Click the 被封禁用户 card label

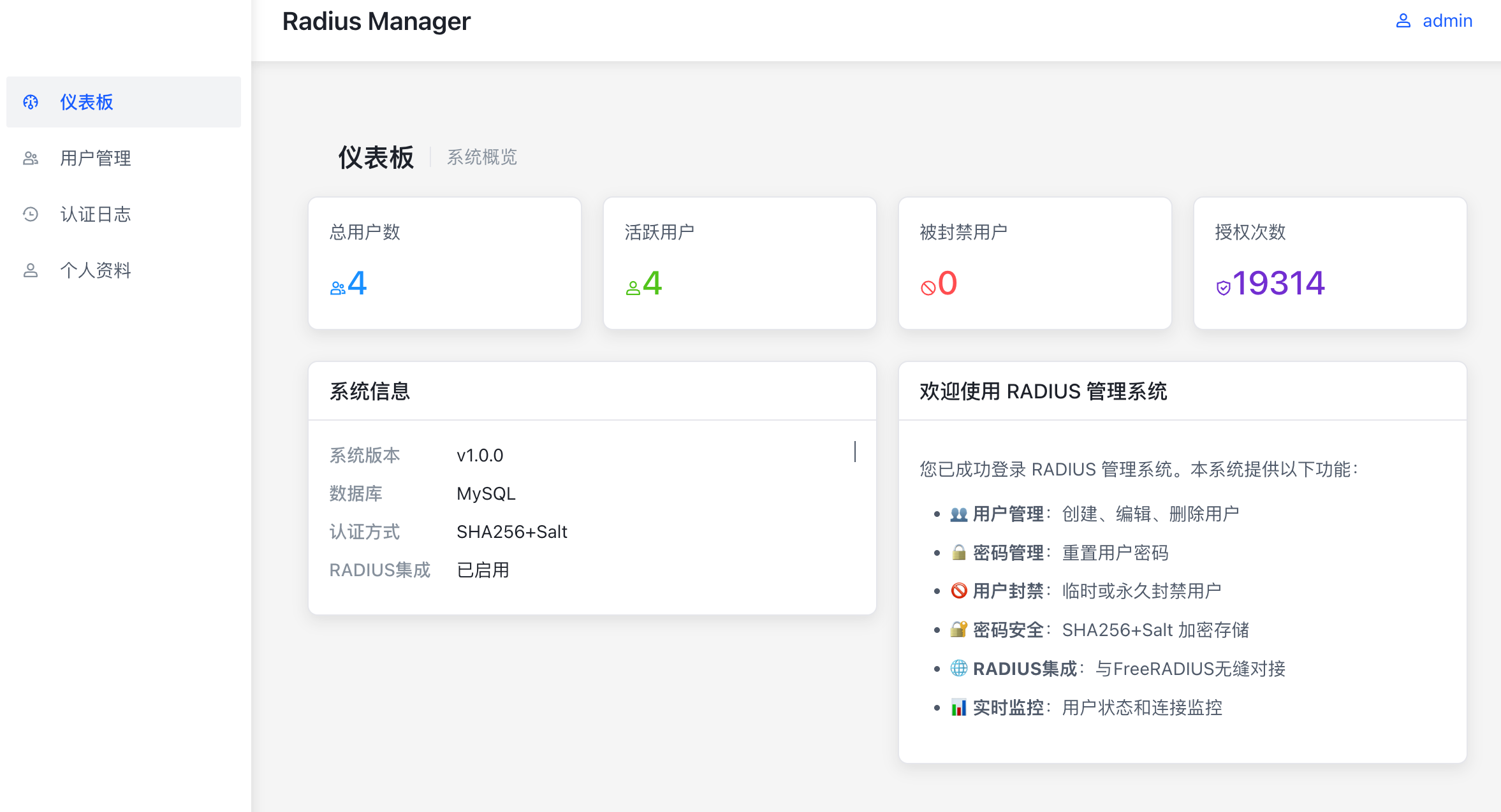pos(963,232)
